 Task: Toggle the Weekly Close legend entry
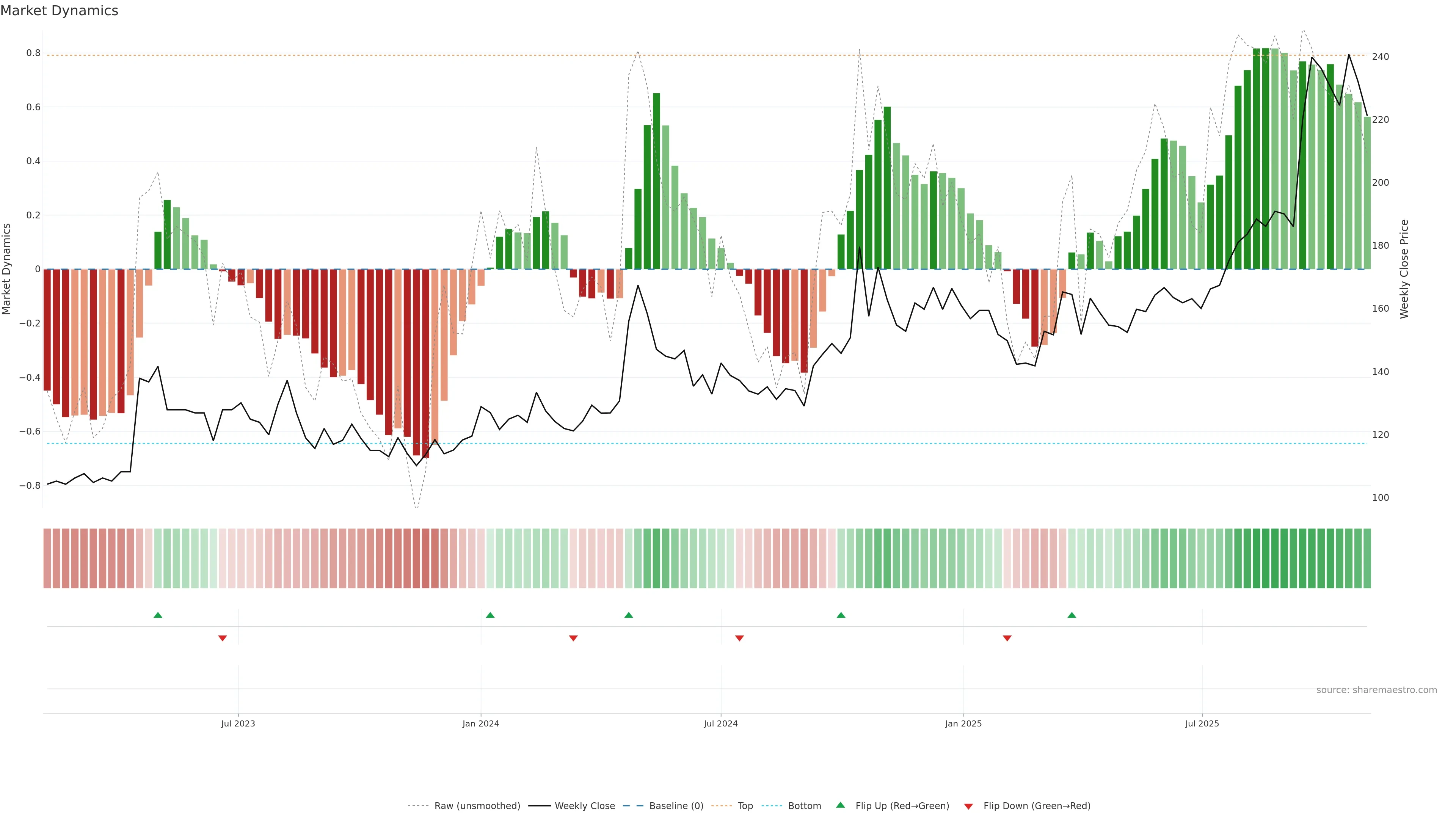click(584, 806)
